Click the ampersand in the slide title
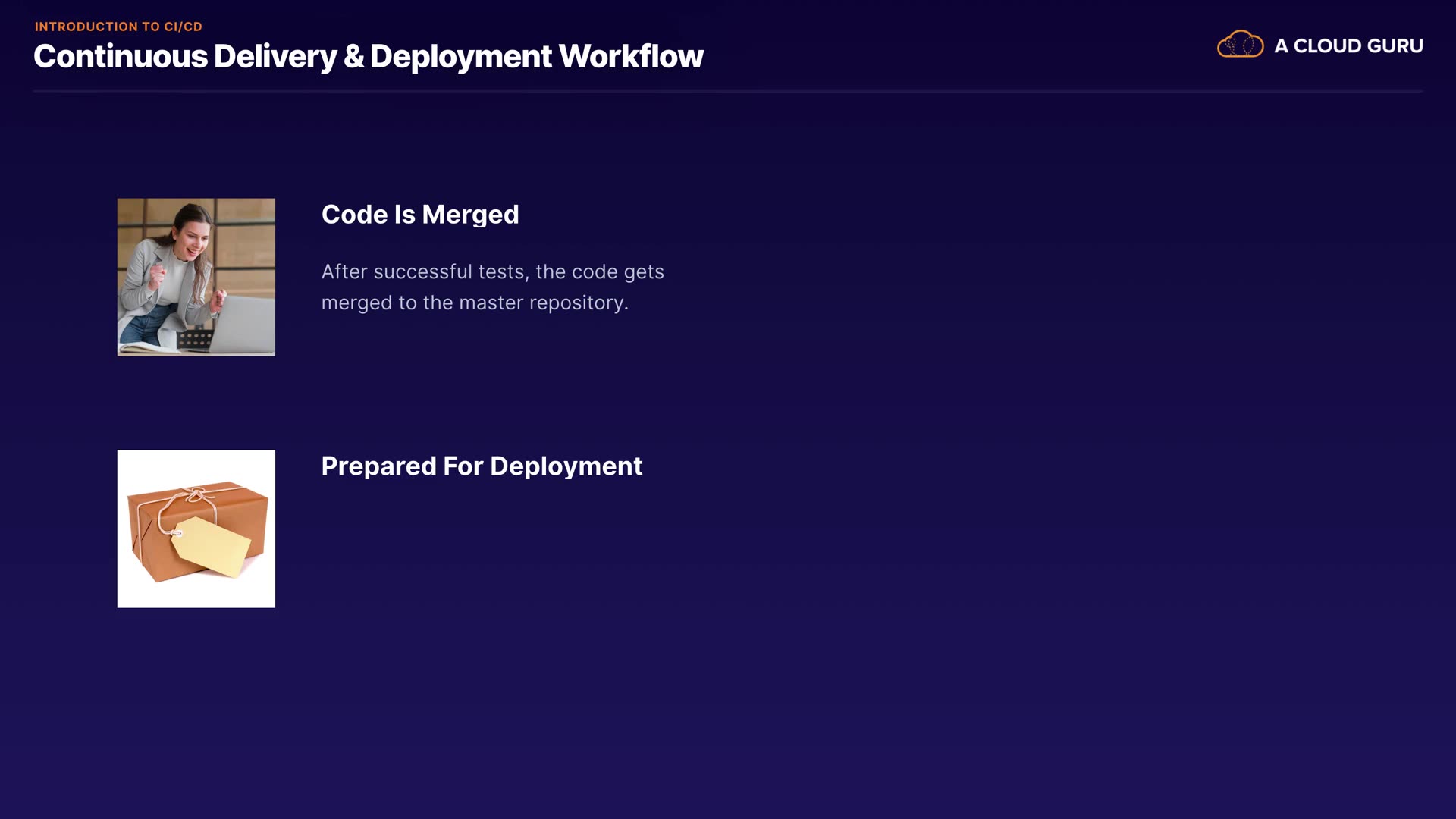Image resolution: width=1456 pixels, height=819 pixels. click(353, 57)
